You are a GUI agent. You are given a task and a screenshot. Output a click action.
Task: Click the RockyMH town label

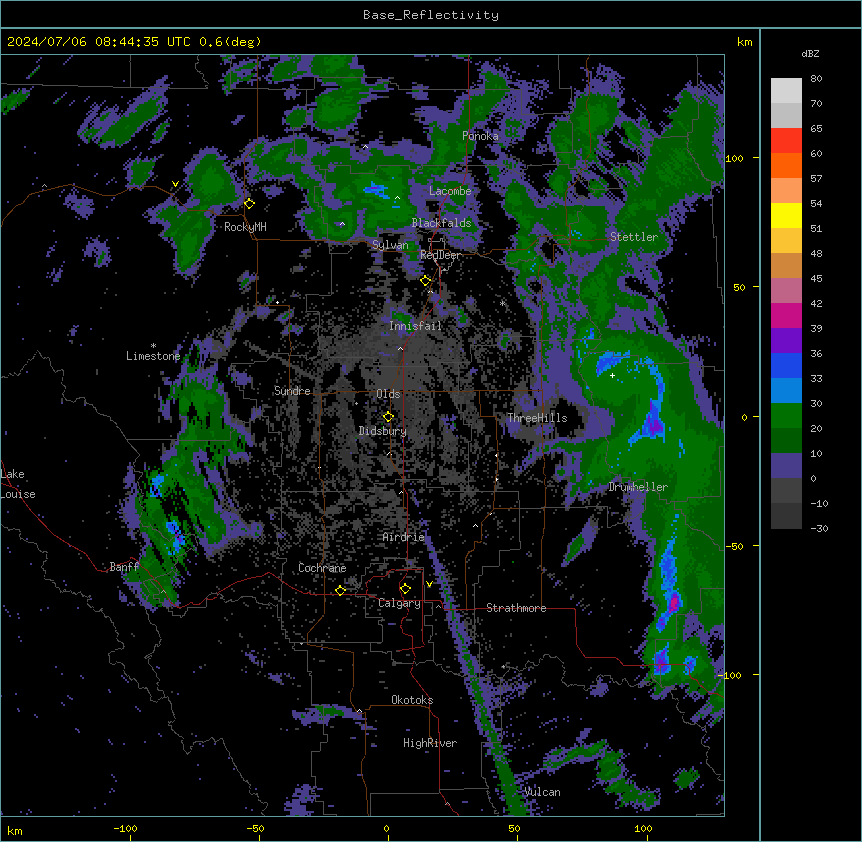pos(245,227)
